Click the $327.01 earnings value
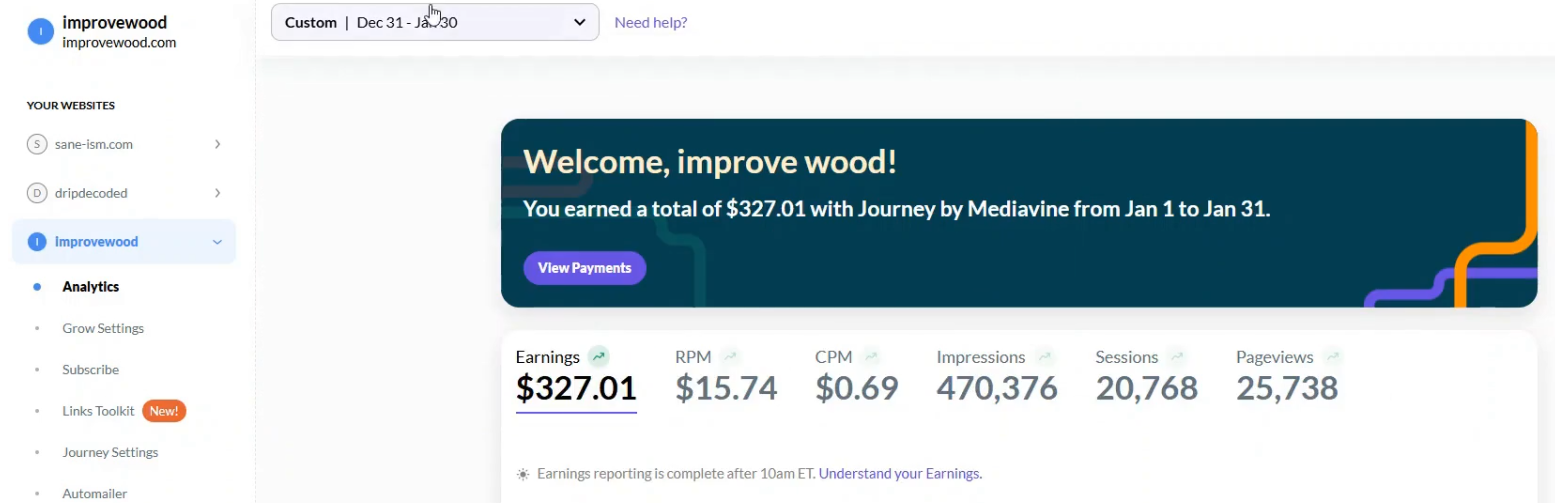The height and width of the screenshot is (503, 1555). pyautogui.click(x=576, y=388)
